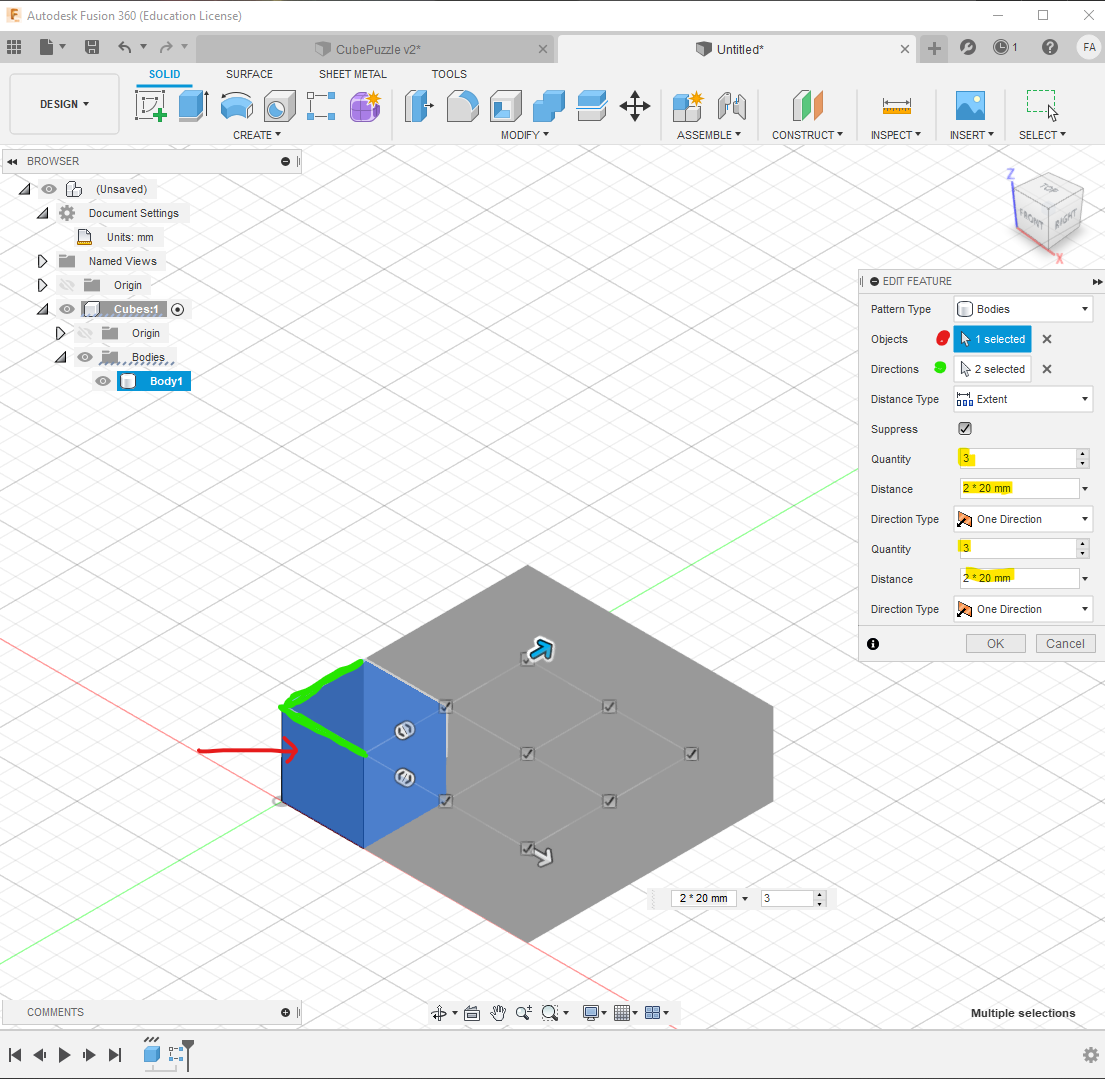Select the Fillet tool

tap(462, 105)
